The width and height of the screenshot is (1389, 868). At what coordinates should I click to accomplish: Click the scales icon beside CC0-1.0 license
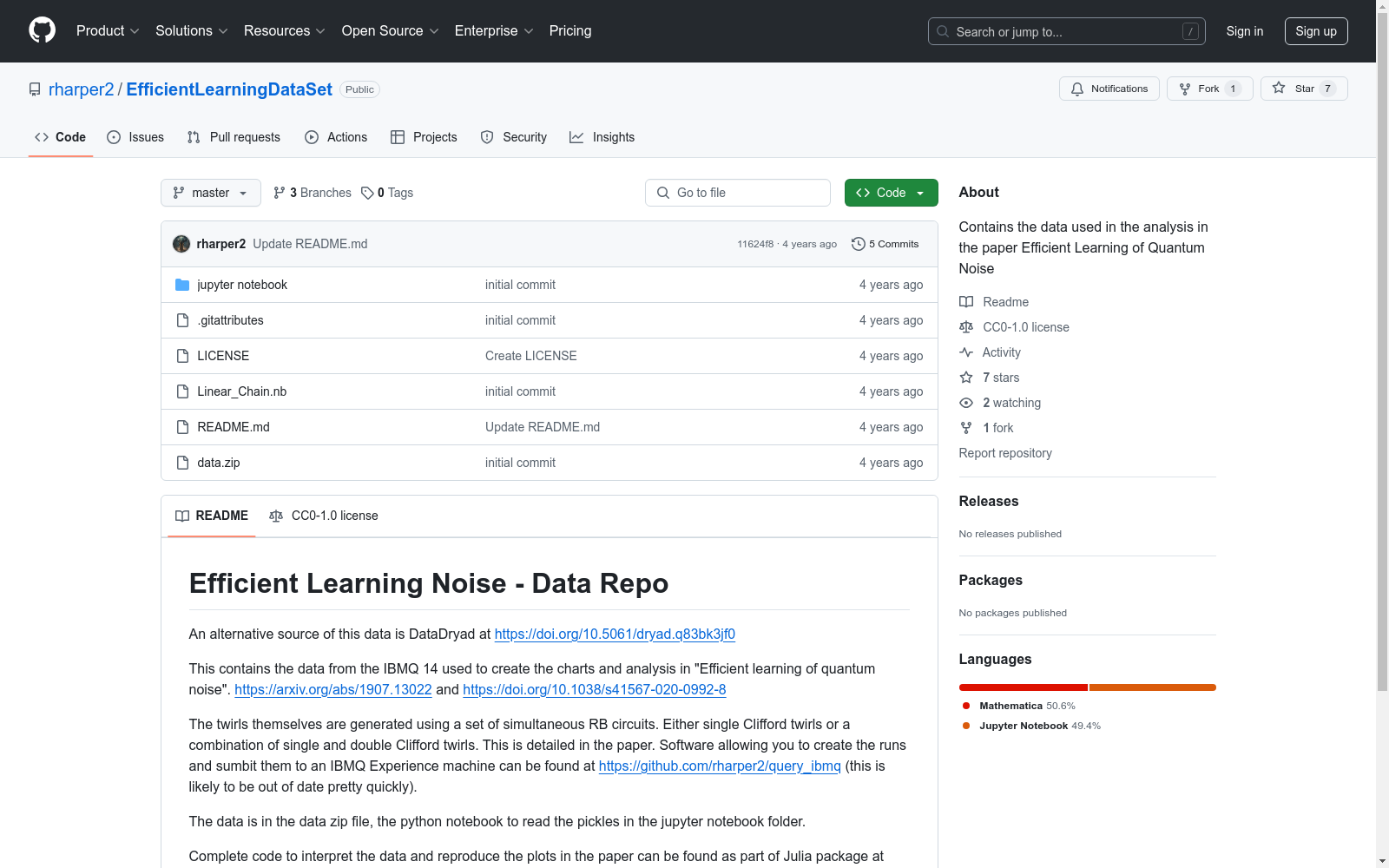pos(966,327)
